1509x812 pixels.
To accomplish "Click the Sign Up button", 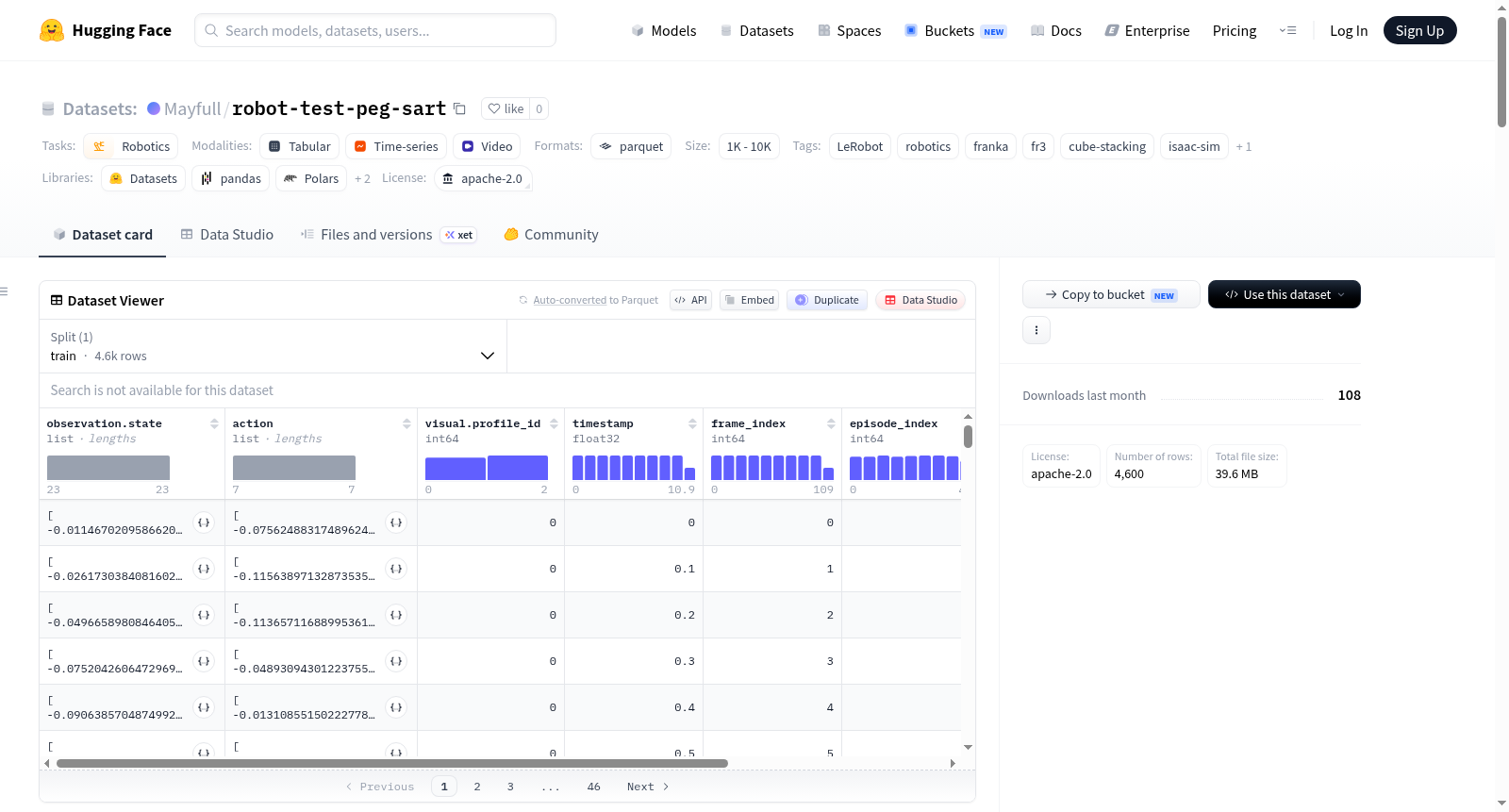I will coord(1419,30).
